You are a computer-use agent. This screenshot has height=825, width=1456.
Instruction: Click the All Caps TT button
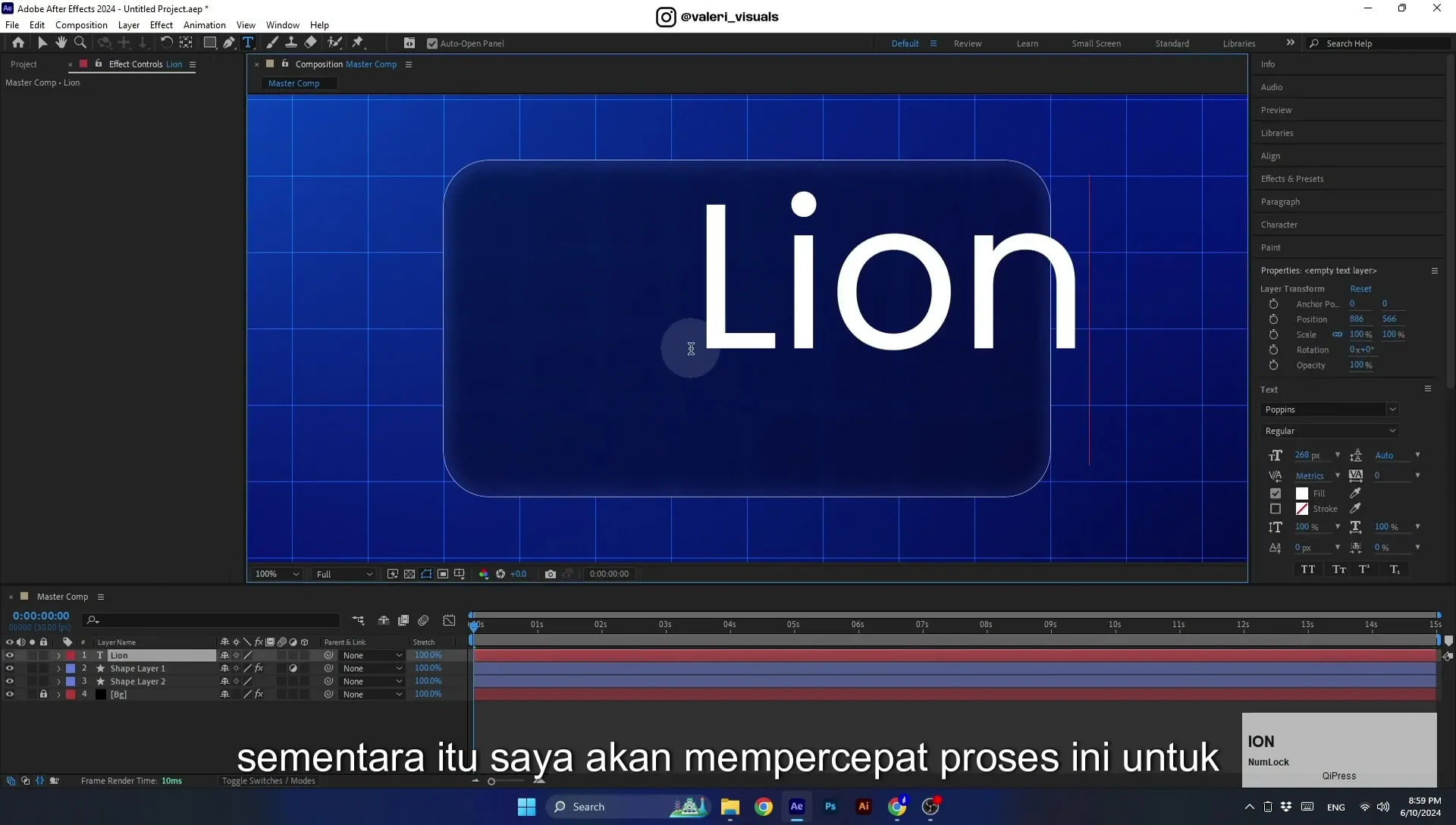pyautogui.click(x=1308, y=569)
